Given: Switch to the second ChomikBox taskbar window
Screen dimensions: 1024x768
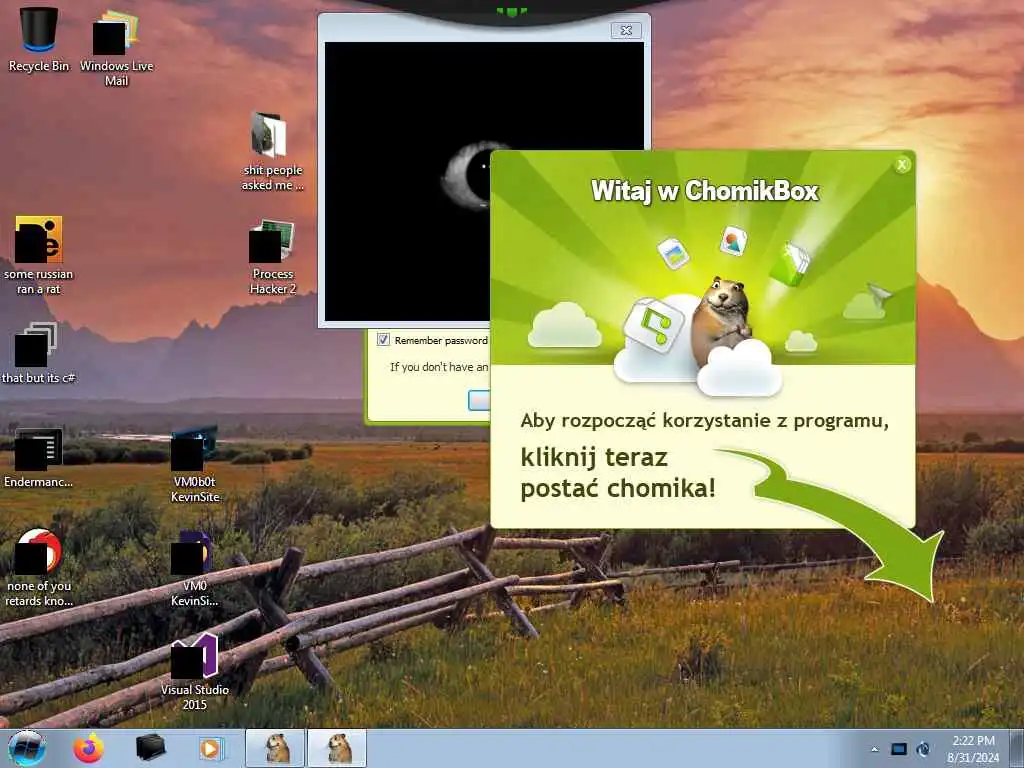Looking at the screenshot, I should point(337,748).
